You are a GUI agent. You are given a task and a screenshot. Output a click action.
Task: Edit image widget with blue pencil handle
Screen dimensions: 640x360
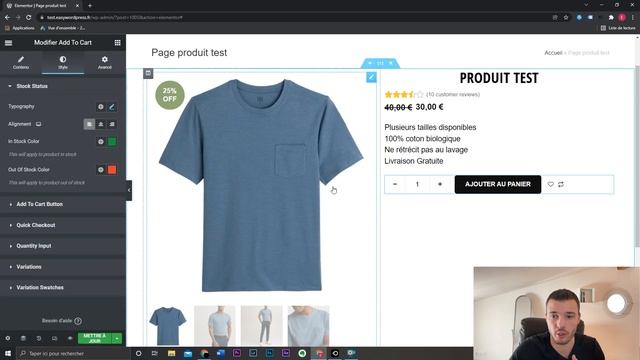371,77
